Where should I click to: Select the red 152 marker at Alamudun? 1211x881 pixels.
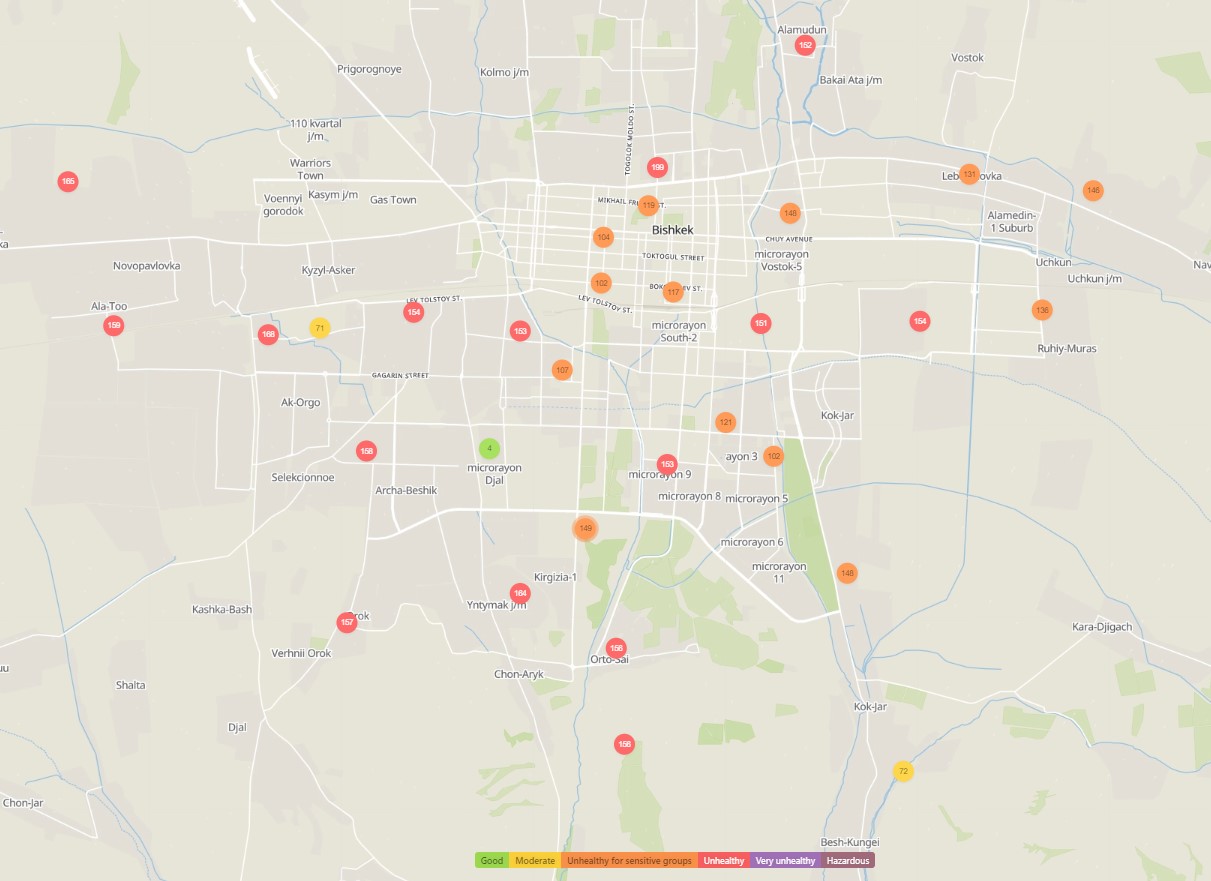(805, 45)
